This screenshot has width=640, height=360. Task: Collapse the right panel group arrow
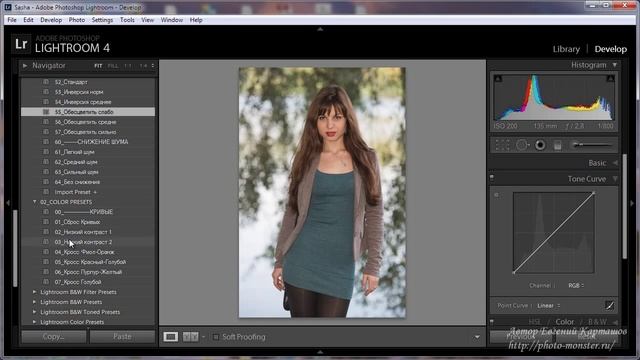632,202
